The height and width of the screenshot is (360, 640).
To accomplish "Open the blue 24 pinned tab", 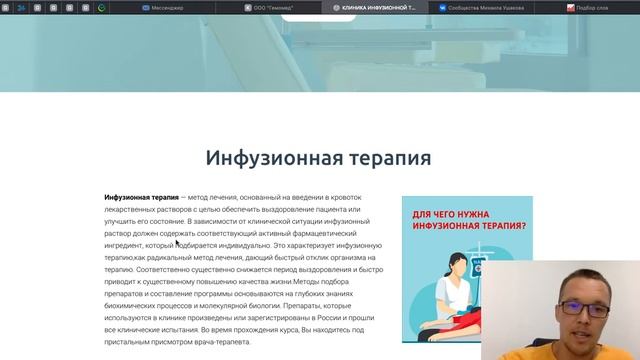I will [x=21, y=8].
